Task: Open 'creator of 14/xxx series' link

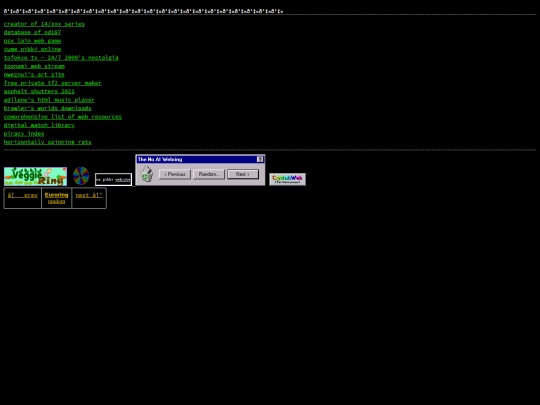Action: 44,24
